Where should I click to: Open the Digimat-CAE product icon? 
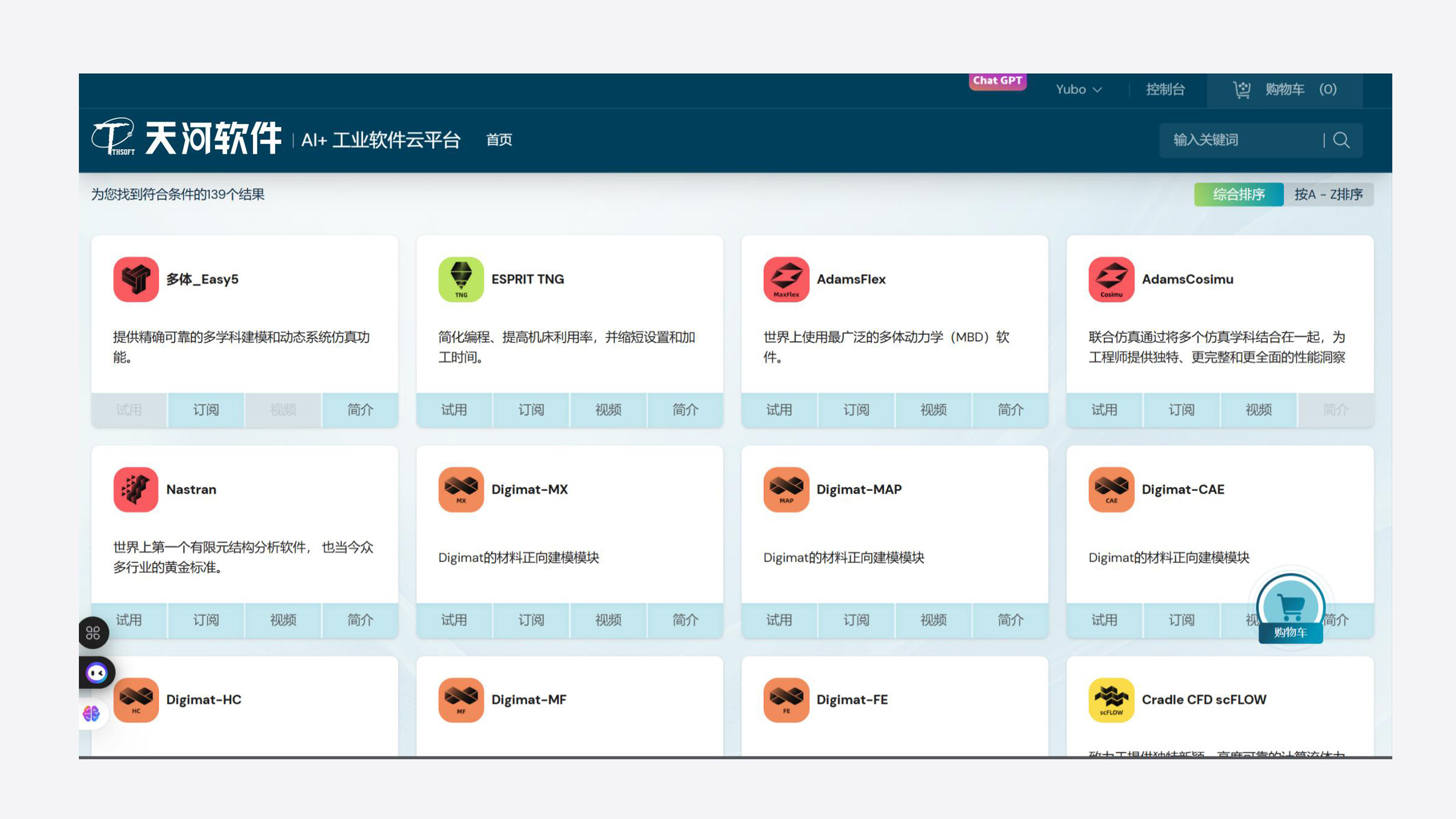1111,490
